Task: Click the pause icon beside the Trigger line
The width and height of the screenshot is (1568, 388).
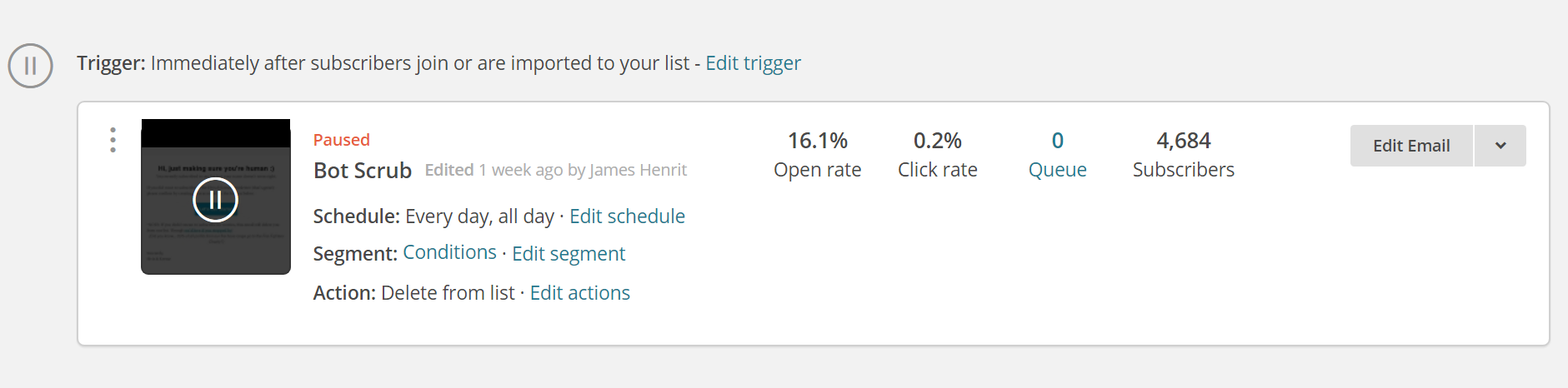Action: pyautogui.click(x=31, y=66)
